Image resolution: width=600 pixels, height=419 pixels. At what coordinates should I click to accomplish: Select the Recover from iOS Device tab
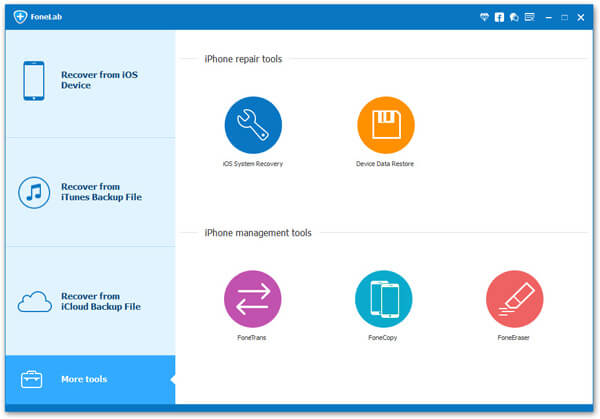pyautogui.click(x=88, y=81)
